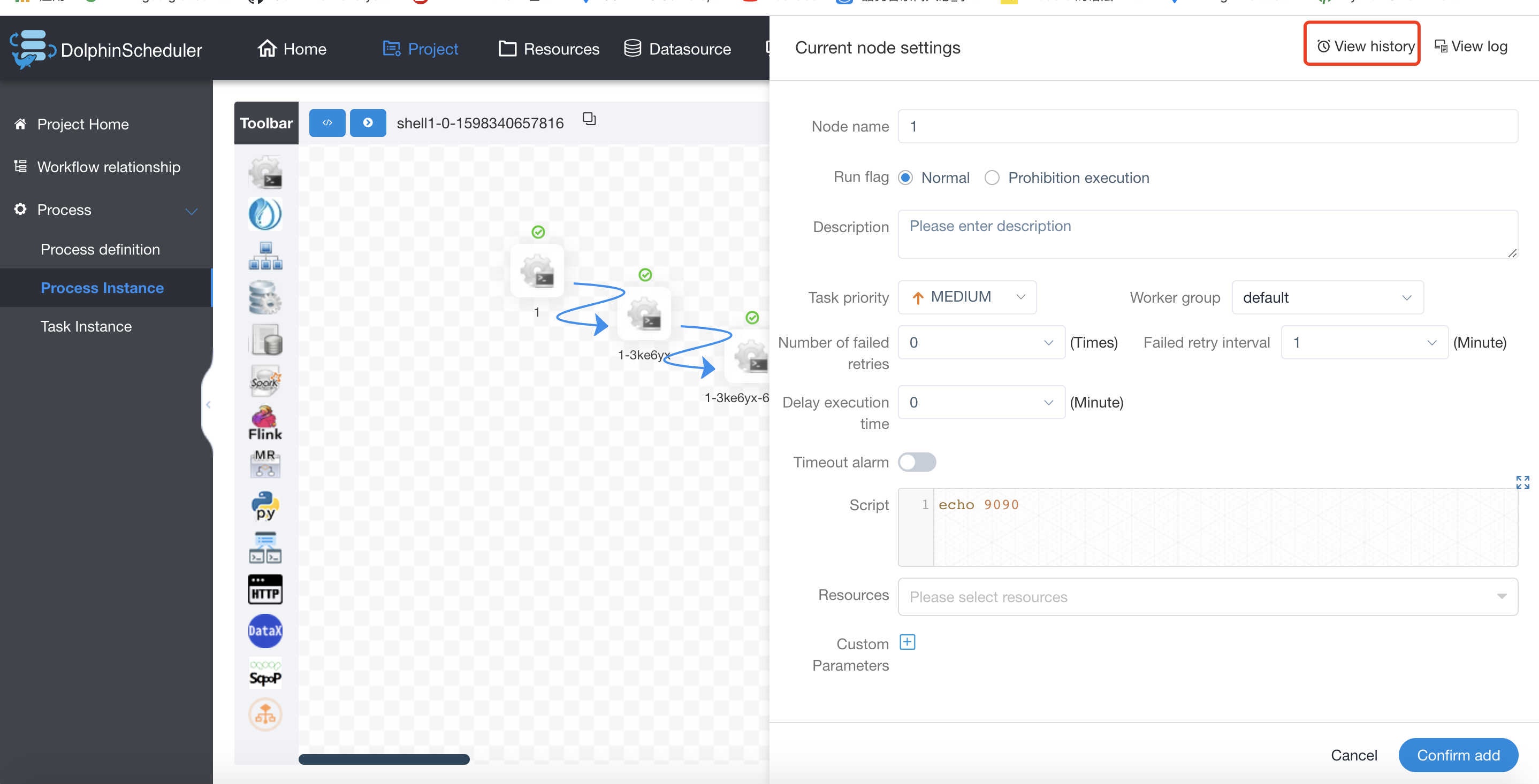The image size is (1539, 784).
Task: Select the DataX task node icon
Action: [x=265, y=631]
